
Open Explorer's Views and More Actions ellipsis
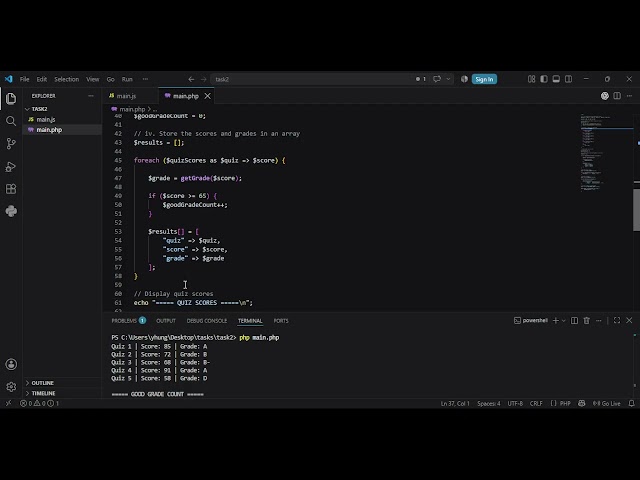(91, 96)
